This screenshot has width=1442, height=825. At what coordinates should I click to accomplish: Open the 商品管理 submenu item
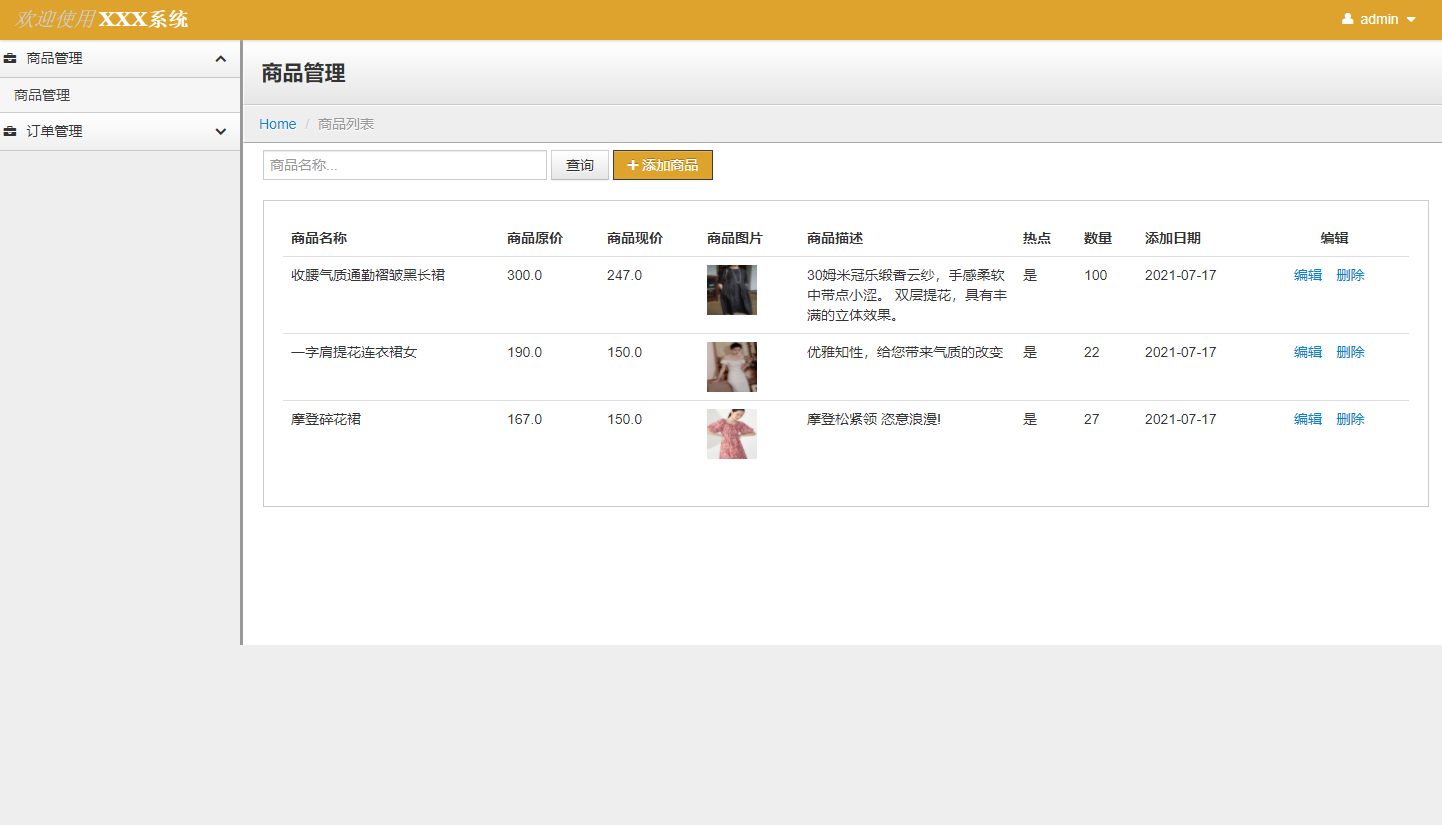pyautogui.click(x=42, y=96)
